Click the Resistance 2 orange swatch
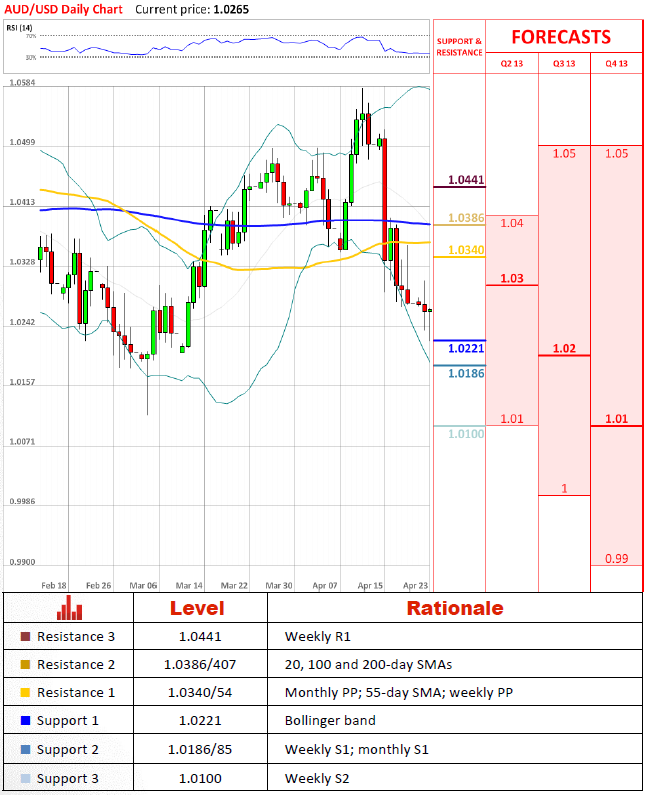This screenshot has height=795, width=648. 25,664
